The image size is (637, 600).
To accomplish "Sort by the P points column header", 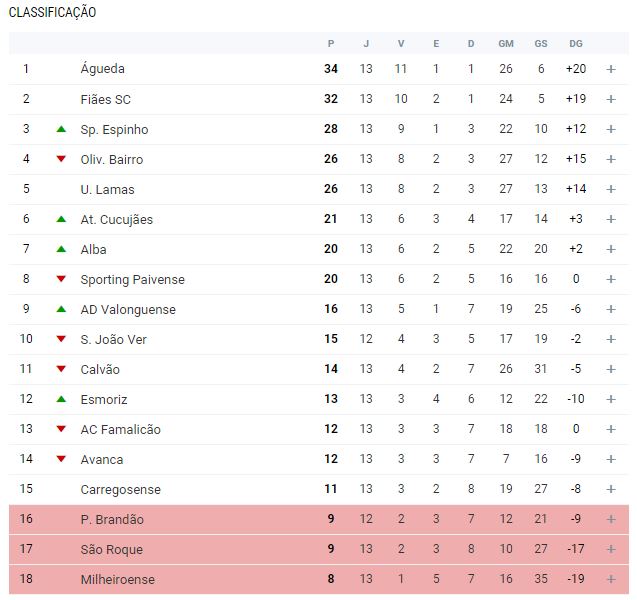I will point(331,43).
